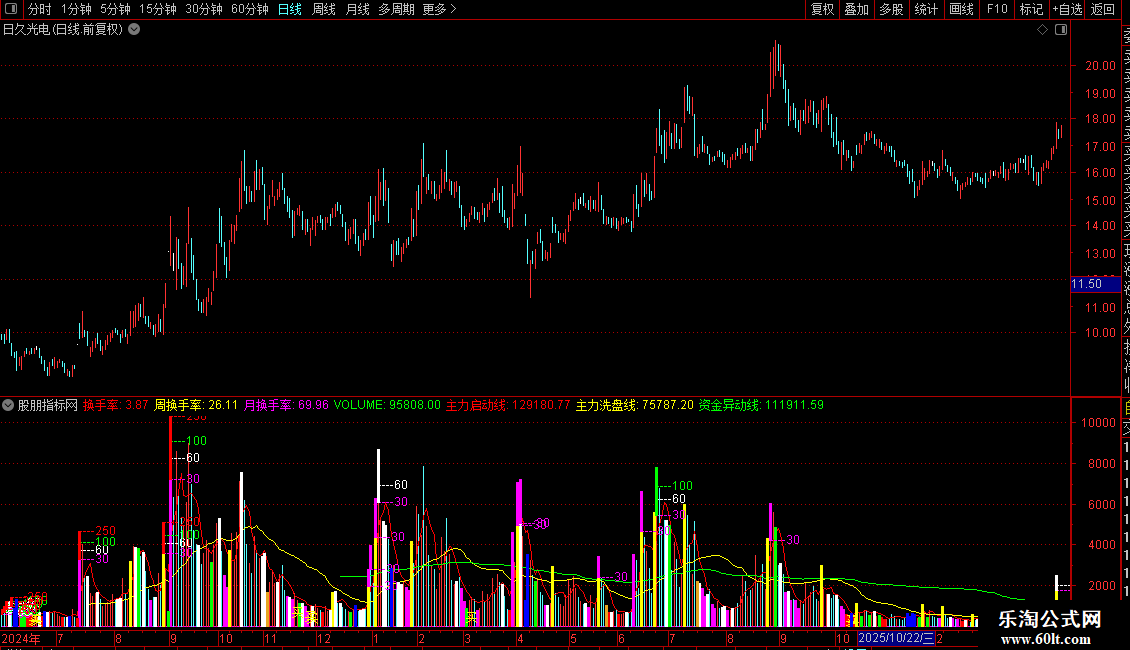Open the 画线 drawing tools
The image size is (1130, 650).
point(961,9)
